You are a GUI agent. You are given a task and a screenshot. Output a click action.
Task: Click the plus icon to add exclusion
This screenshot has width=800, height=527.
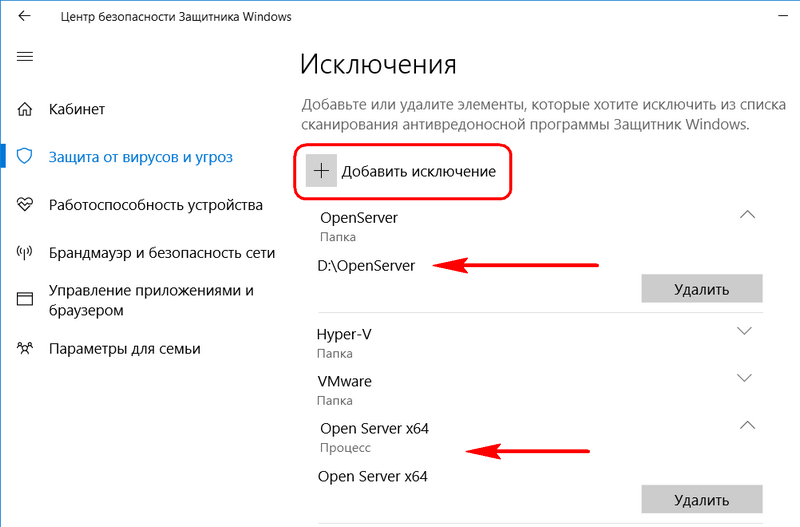point(321,171)
